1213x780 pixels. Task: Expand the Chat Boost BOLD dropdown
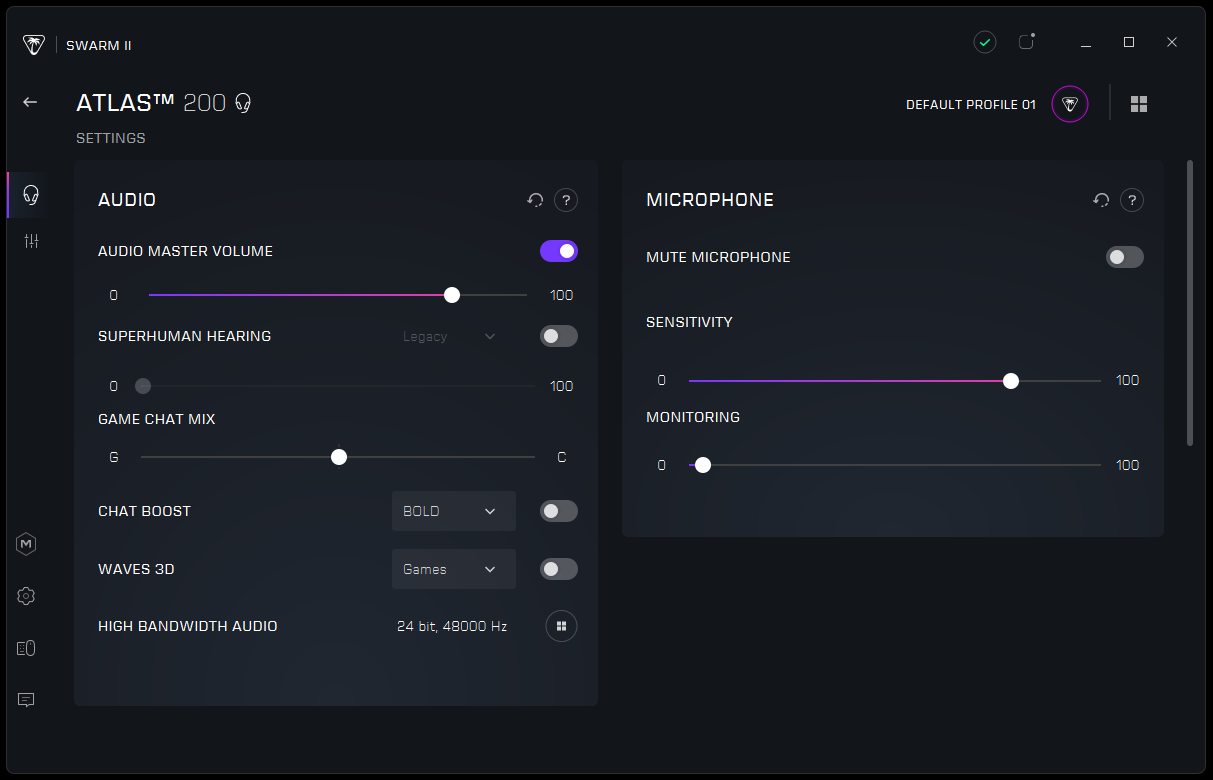coord(453,511)
